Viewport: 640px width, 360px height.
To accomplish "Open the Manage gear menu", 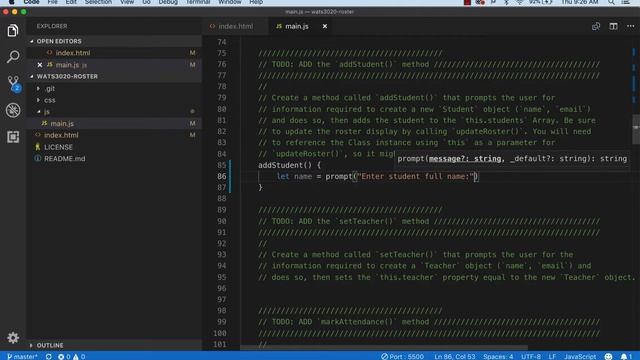I will (x=13, y=338).
